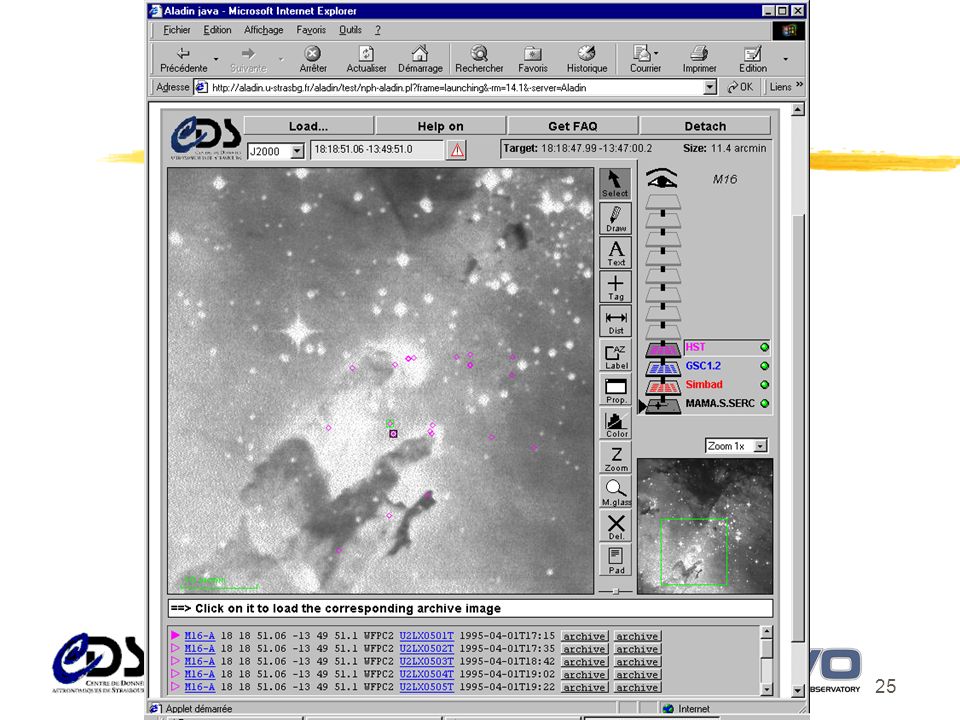
Task: Open the Edition menu
Action: coord(217,30)
